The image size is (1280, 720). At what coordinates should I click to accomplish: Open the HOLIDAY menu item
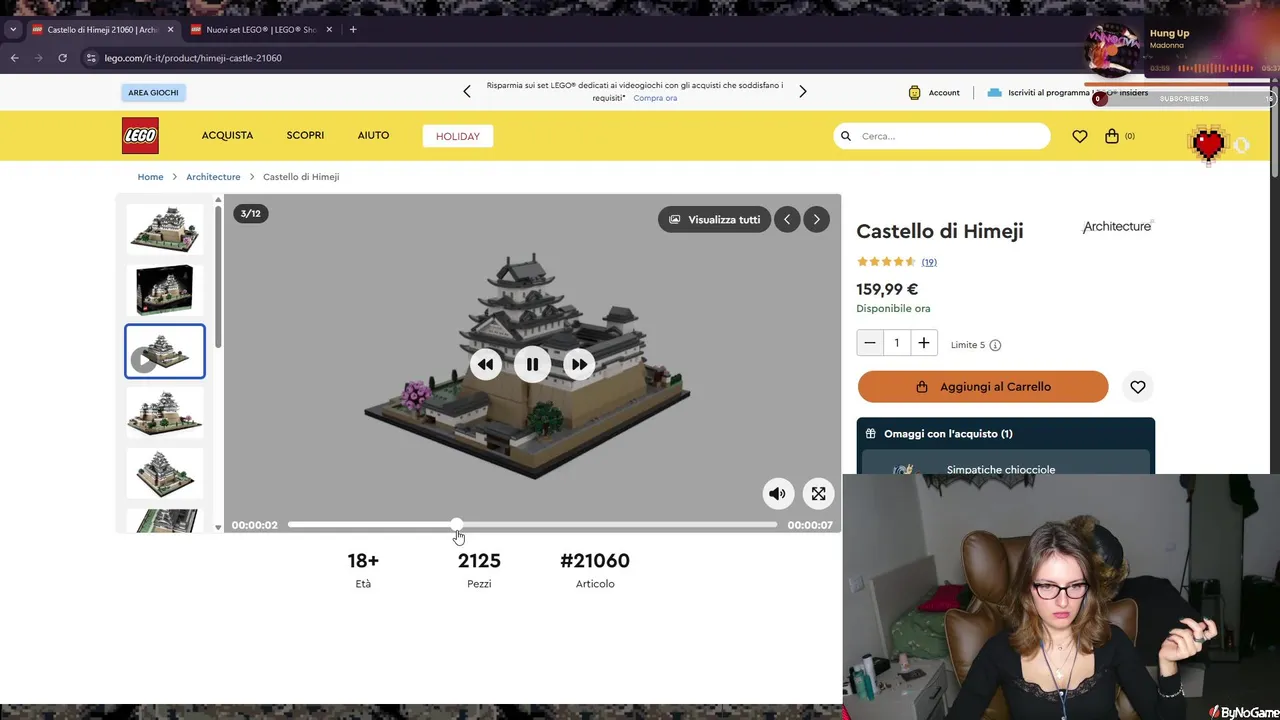click(x=458, y=136)
